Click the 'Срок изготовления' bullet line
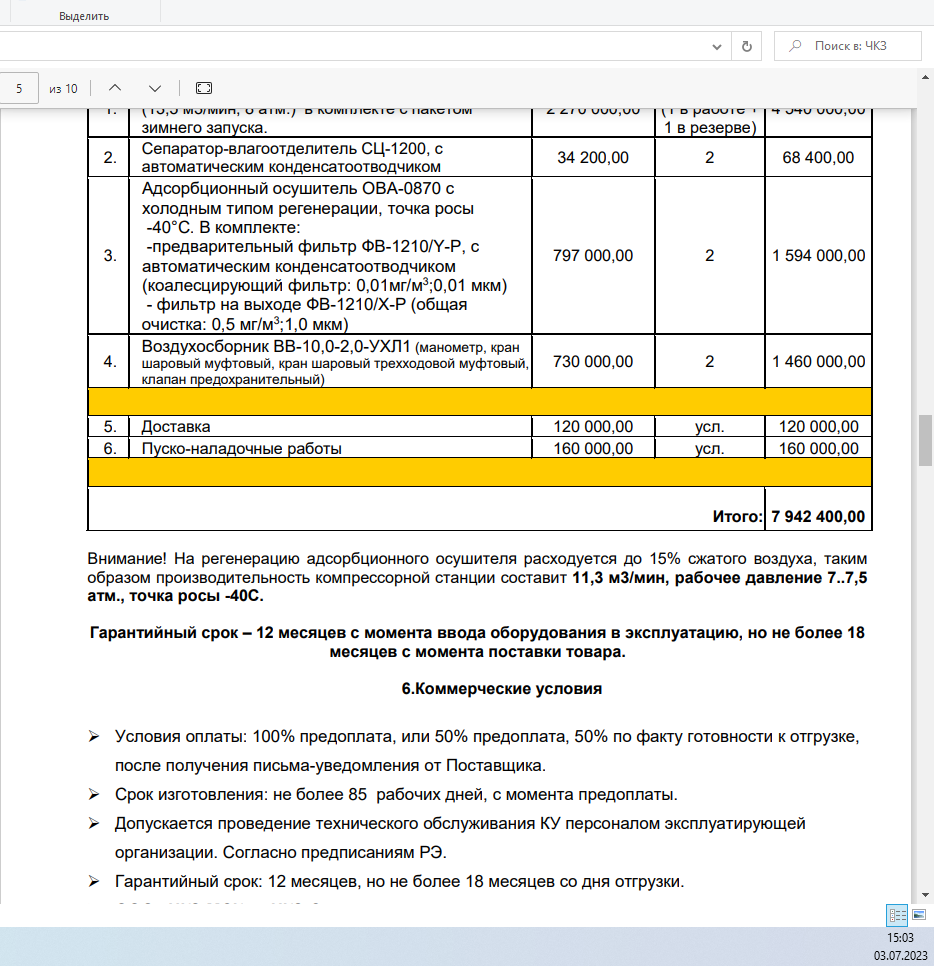 [x=396, y=795]
